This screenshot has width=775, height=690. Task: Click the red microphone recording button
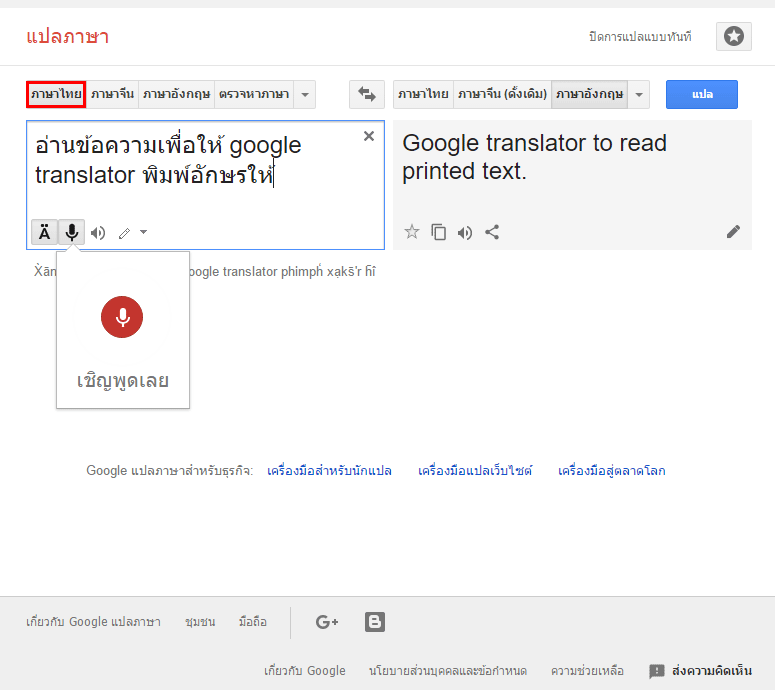pyautogui.click(x=122, y=317)
